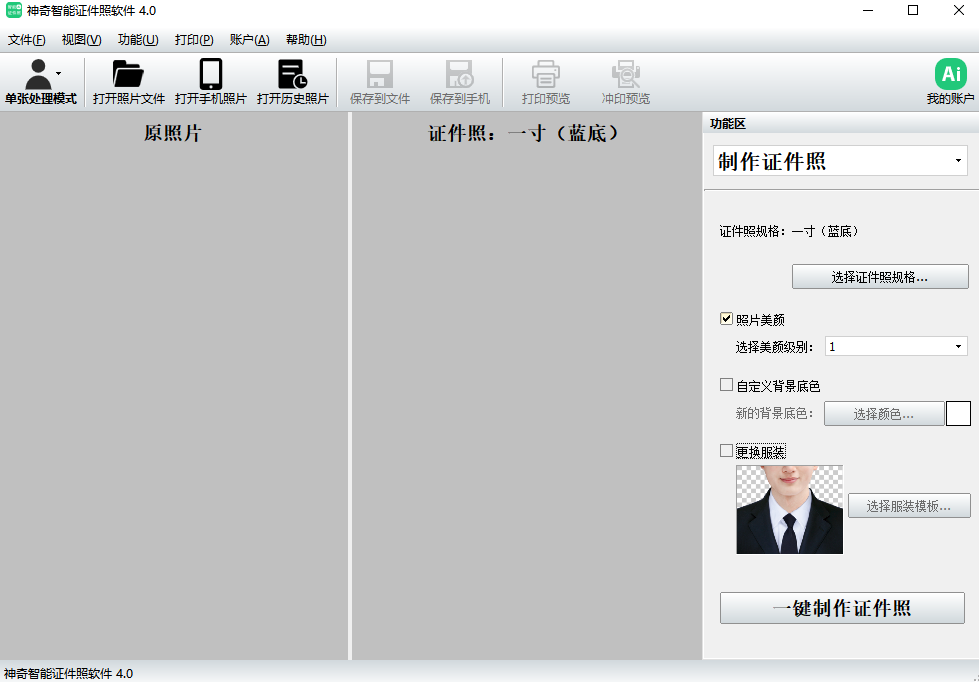Open photo file via folder icon
The image size is (979, 682).
tap(128, 75)
